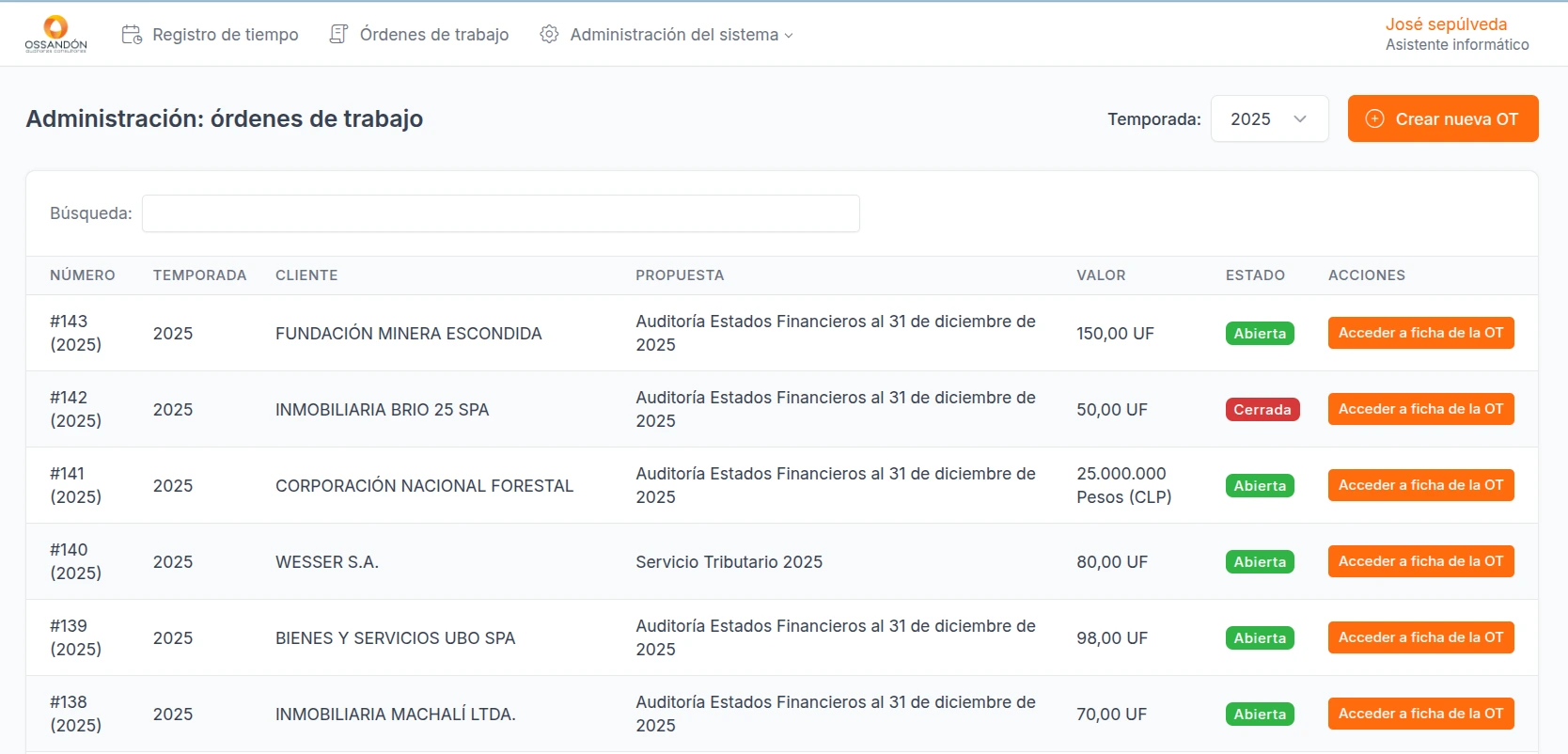Select client FUNDACIÓN MINERA ESCONDIDA

[x=409, y=334]
